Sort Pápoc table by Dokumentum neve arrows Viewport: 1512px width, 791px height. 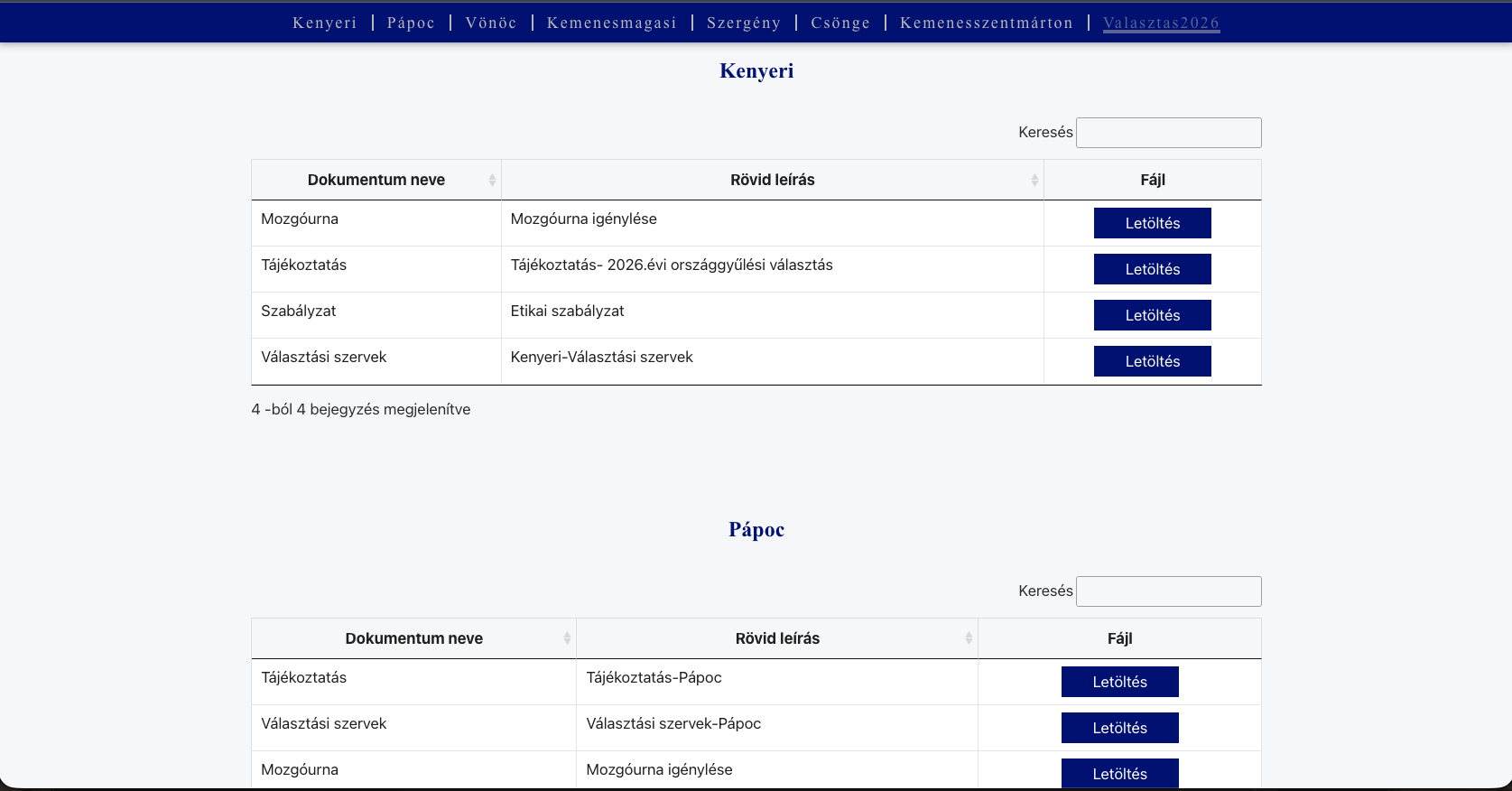click(567, 638)
